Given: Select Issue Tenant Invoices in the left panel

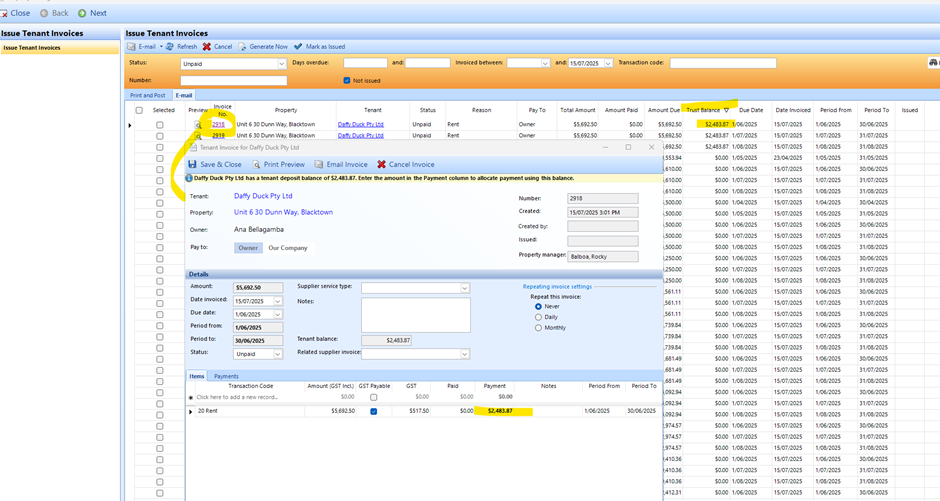Looking at the screenshot, I should (x=59, y=48).
